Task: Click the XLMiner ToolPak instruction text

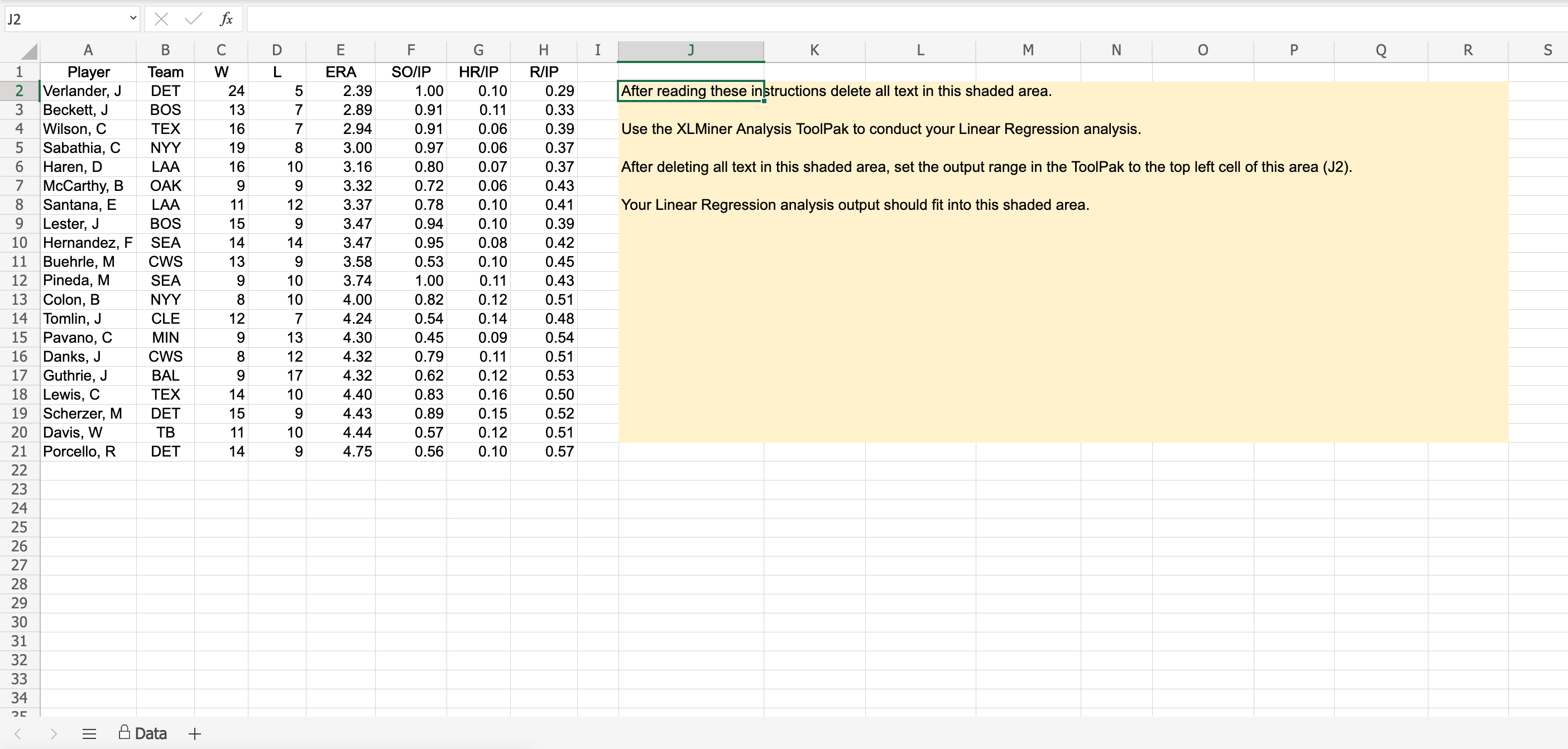Action: click(x=880, y=129)
